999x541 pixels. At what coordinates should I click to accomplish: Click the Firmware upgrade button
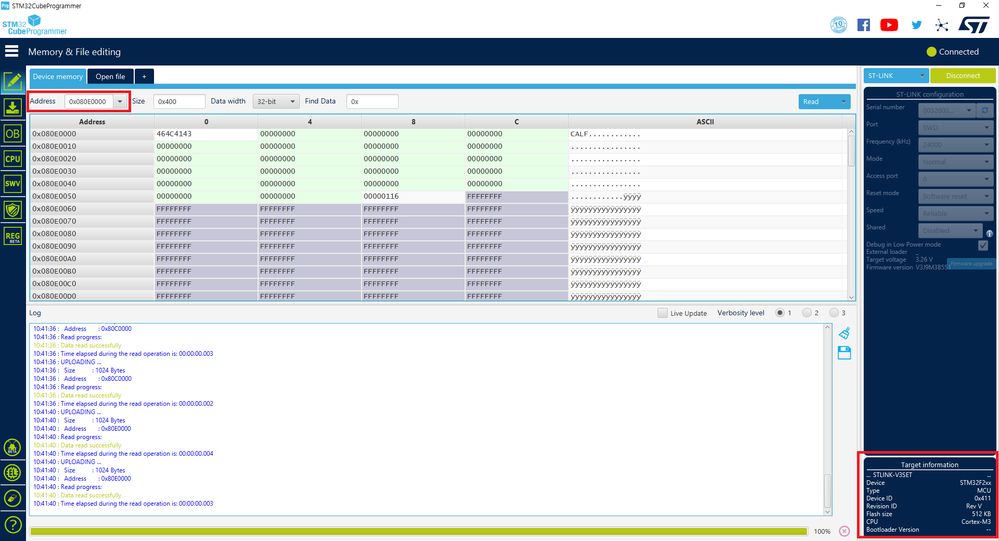(971, 263)
